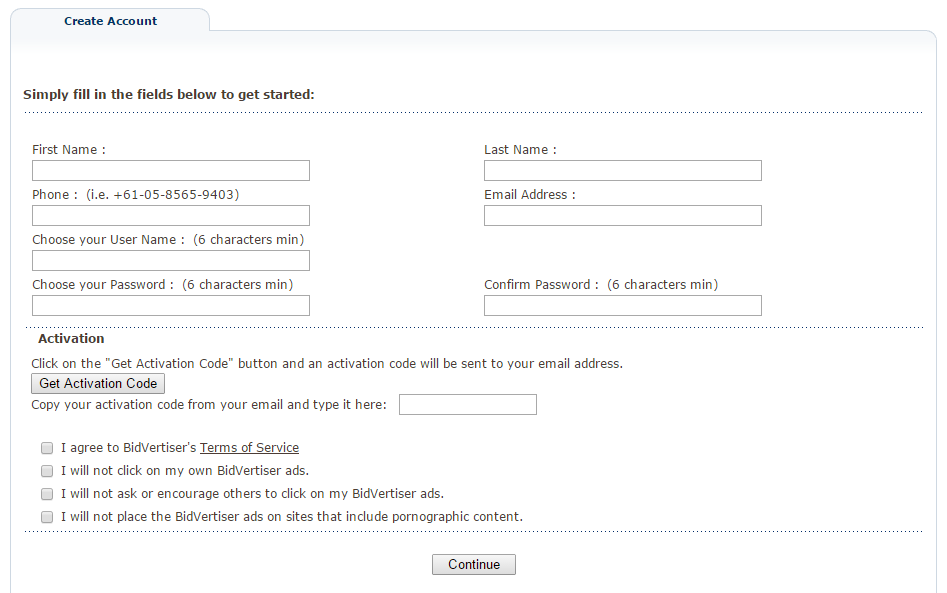The image size is (947, 593).
Task: Click the activation code entry box
Action: [467, 405]
